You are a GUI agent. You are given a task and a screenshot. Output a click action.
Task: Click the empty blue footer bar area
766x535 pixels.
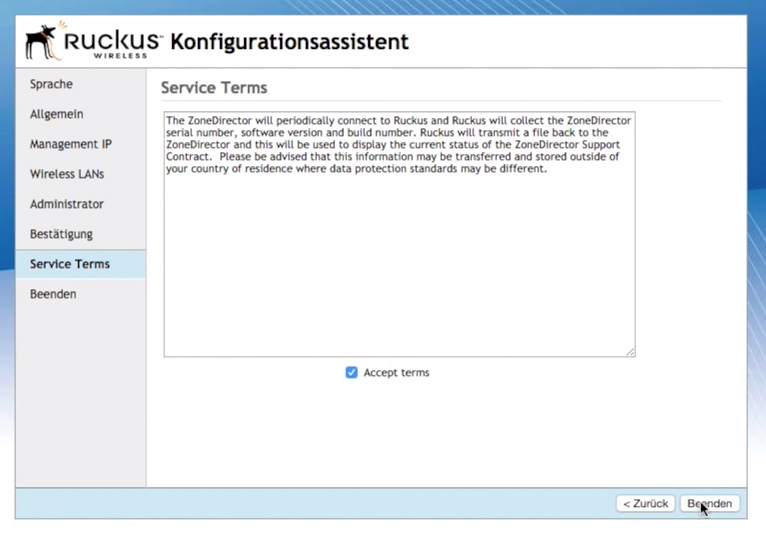coord(300,503)
